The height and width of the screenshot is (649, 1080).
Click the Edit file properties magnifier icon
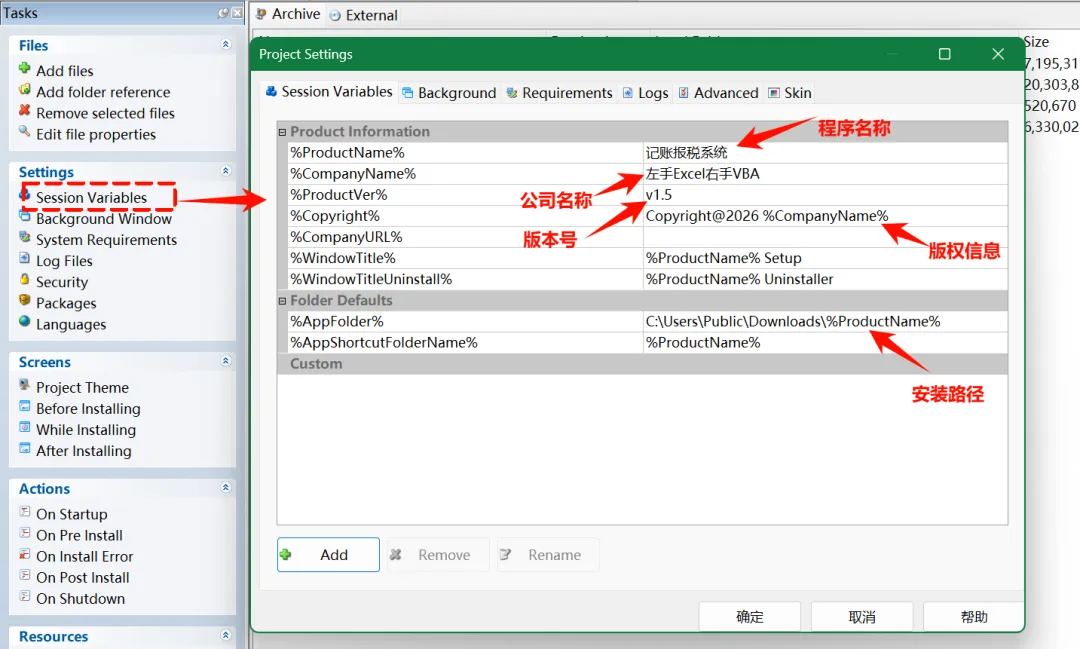(x=25, y=131)
